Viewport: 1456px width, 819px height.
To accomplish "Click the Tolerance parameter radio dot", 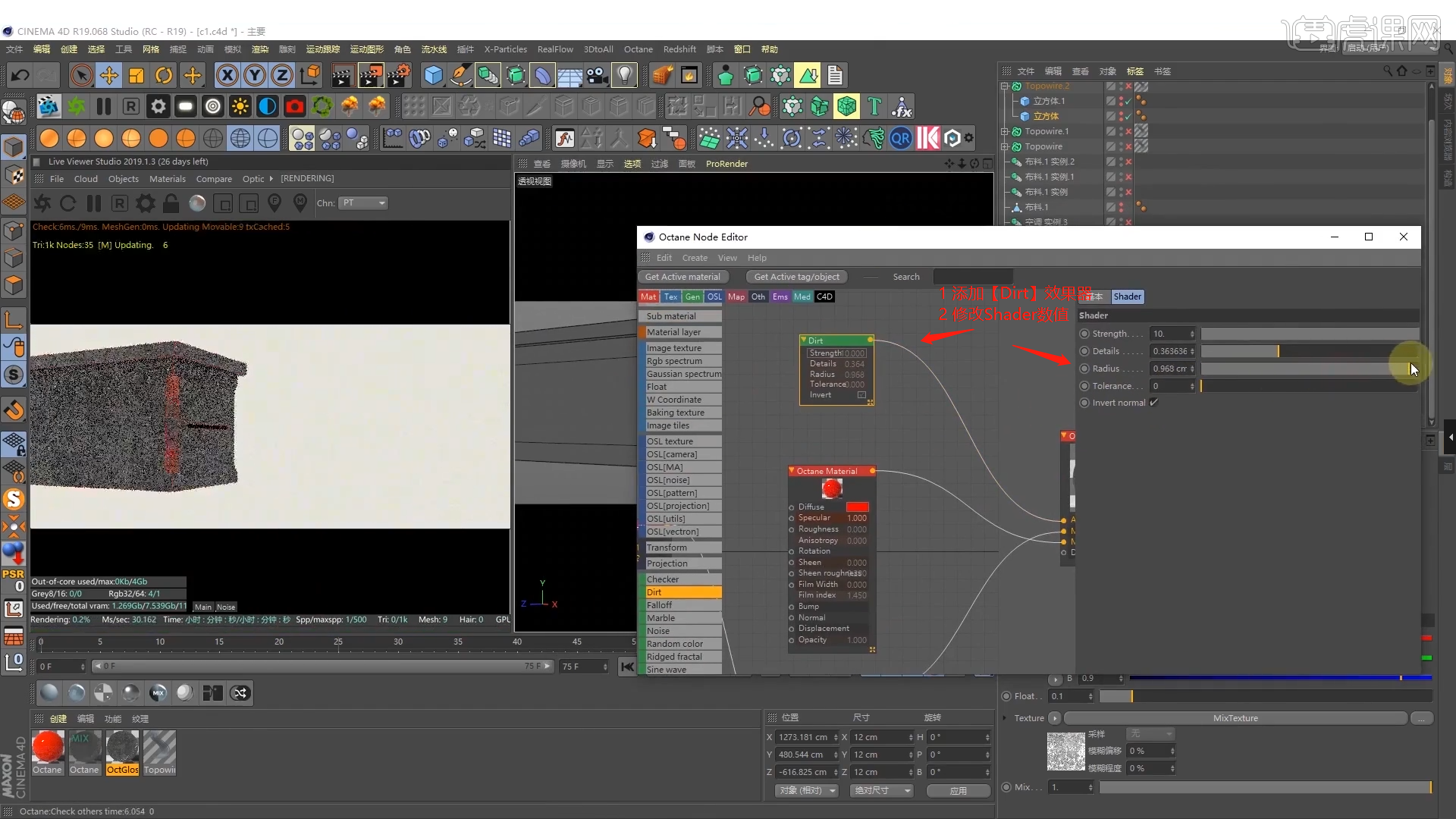I will tap(1084, 386).
